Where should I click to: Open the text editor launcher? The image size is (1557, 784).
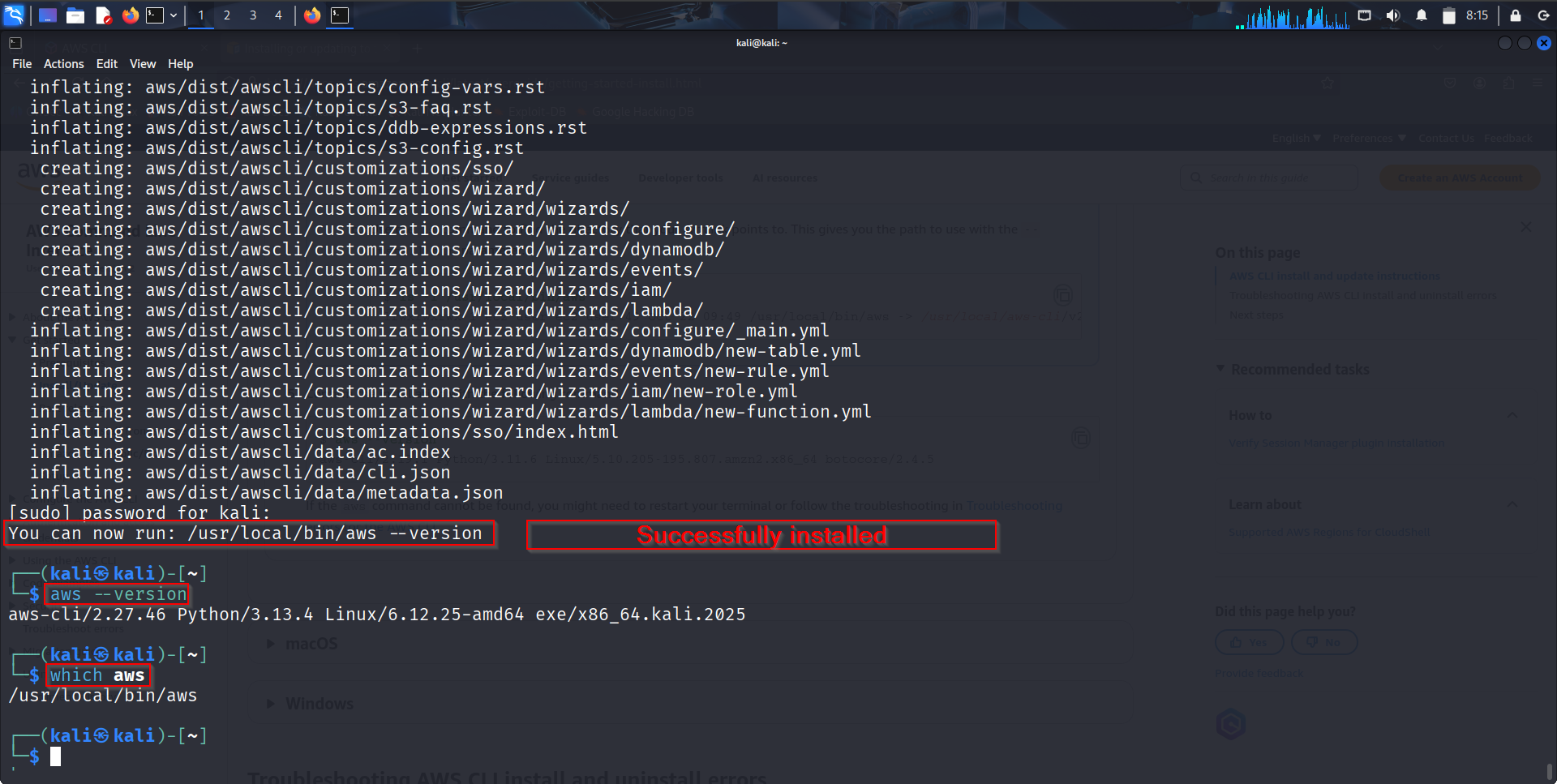(x=103, y=15)
